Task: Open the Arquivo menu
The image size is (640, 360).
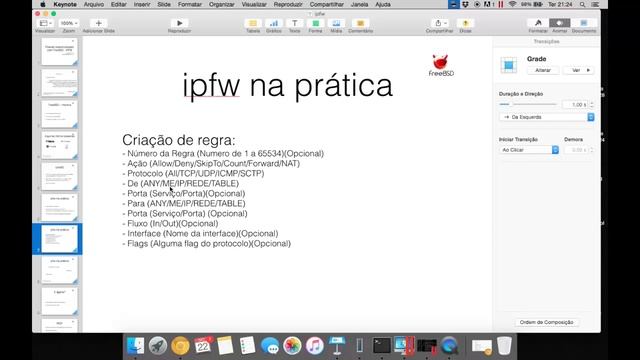Action: click(93, 4)
